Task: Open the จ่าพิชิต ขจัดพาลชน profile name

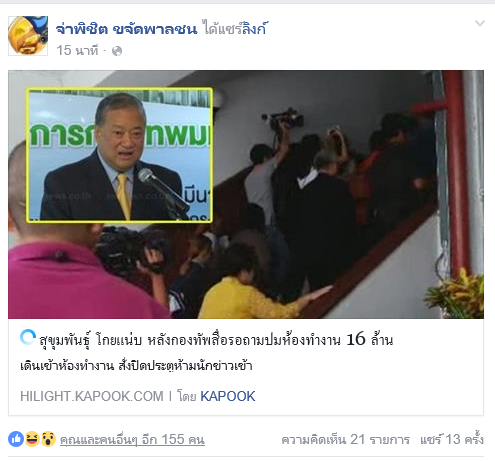Action: tap(127, 29)
